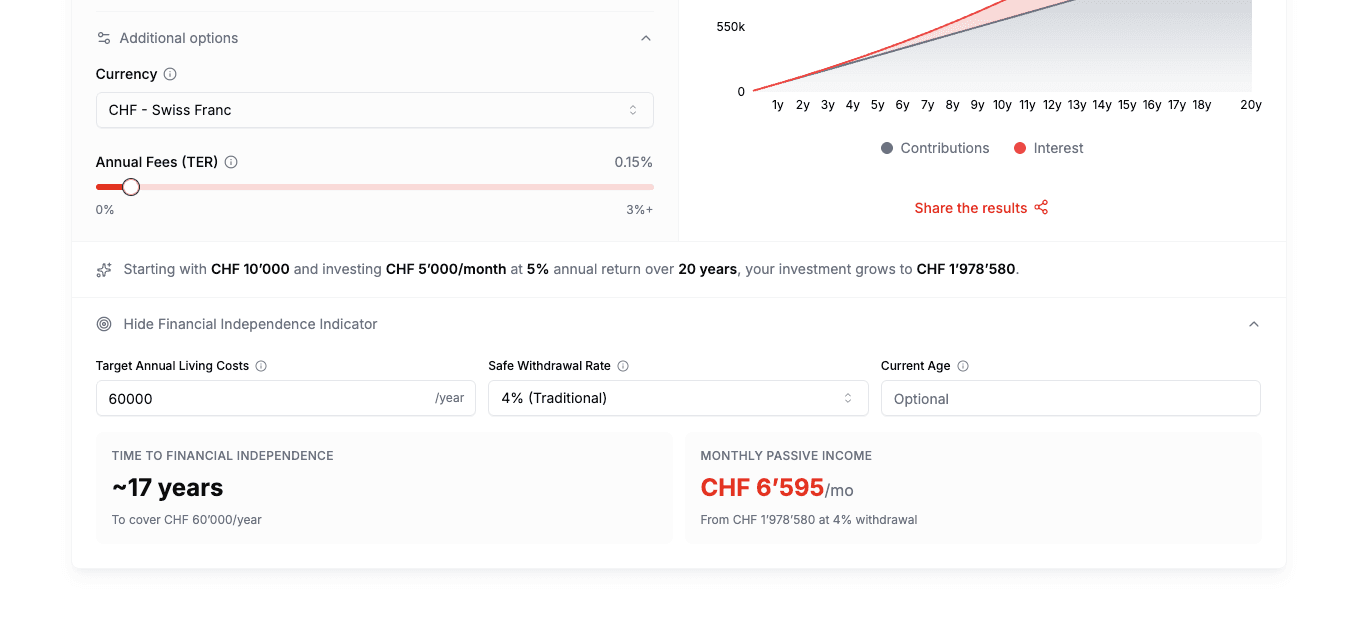Click the growth summary sparkle icon
Viewport: 1356px width, 618px height.
tap(103, 269)
